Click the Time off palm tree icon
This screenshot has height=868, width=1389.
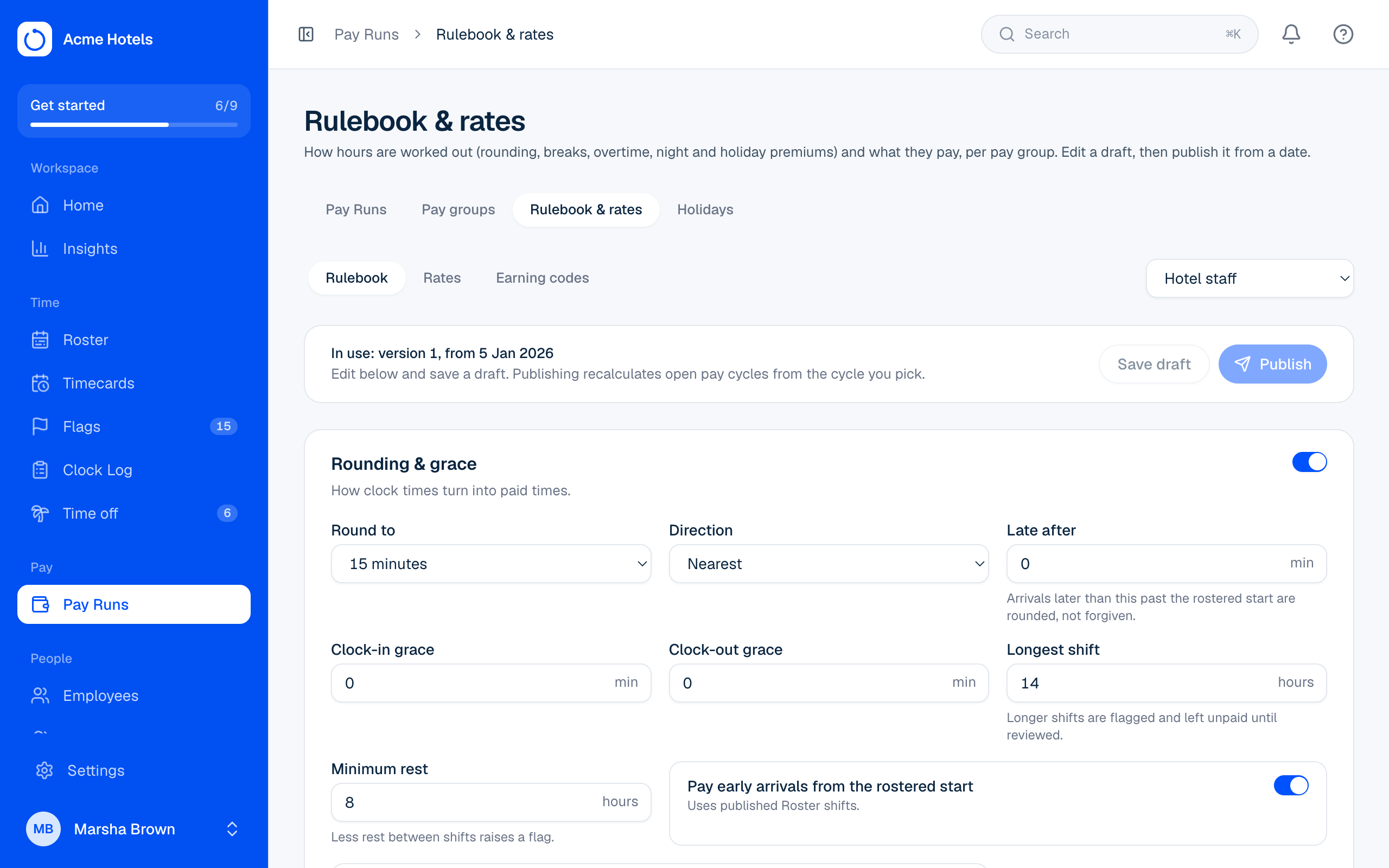click(x=40, y=513)
